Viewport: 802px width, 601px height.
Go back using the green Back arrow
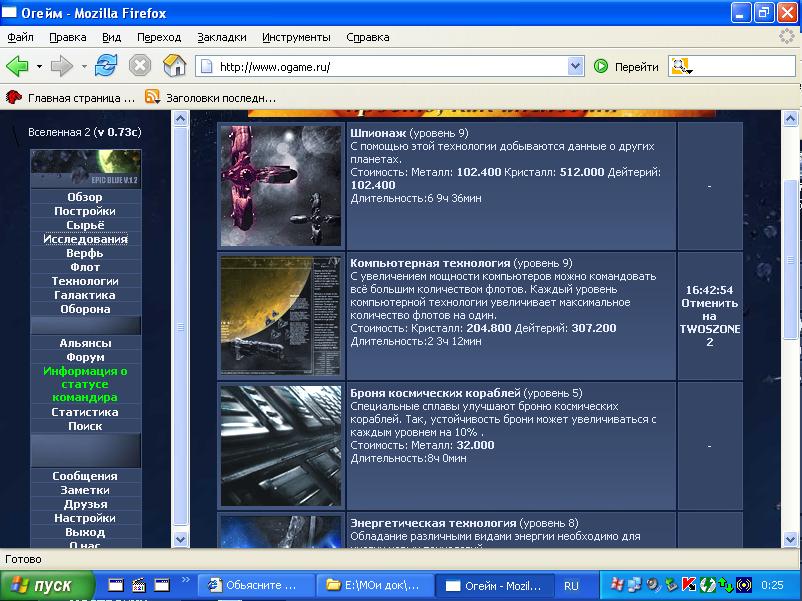[17, 66]
